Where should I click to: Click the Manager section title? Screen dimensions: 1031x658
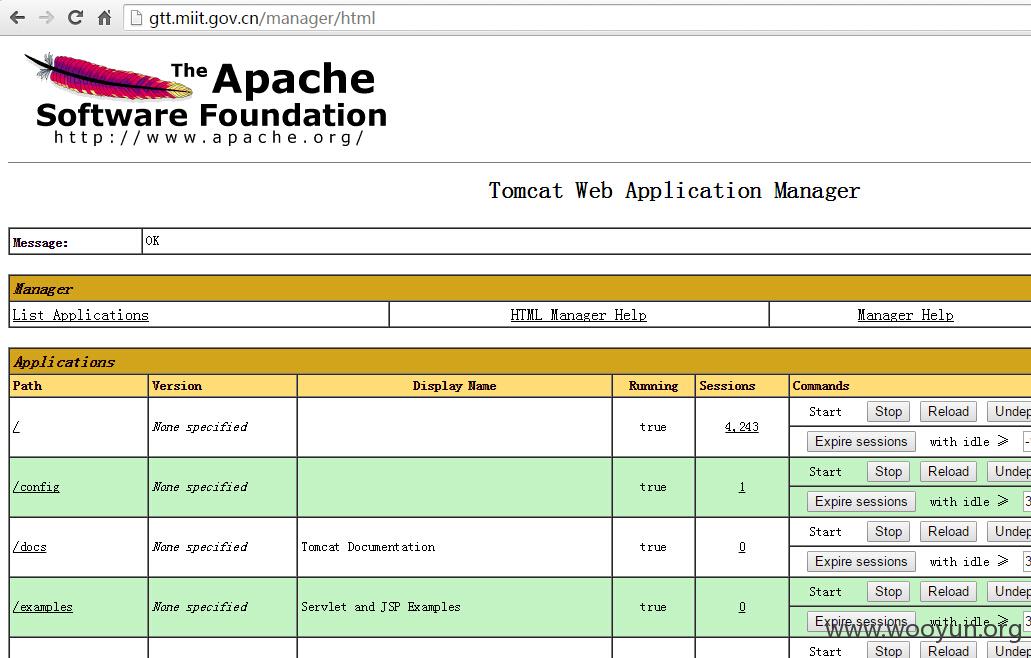pyautogui.click(x=43, y=289)
